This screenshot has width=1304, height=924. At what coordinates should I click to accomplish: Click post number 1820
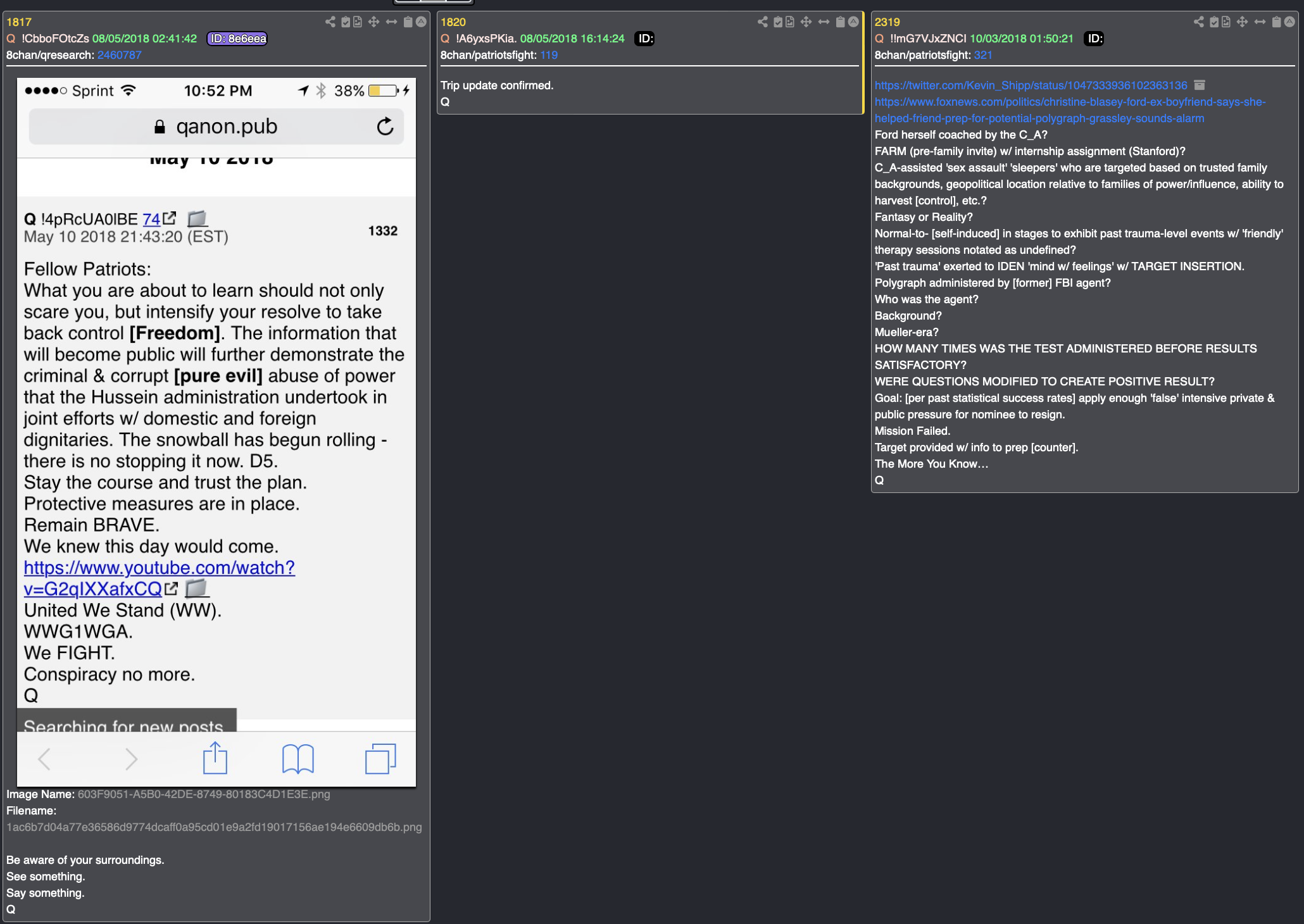453,22
